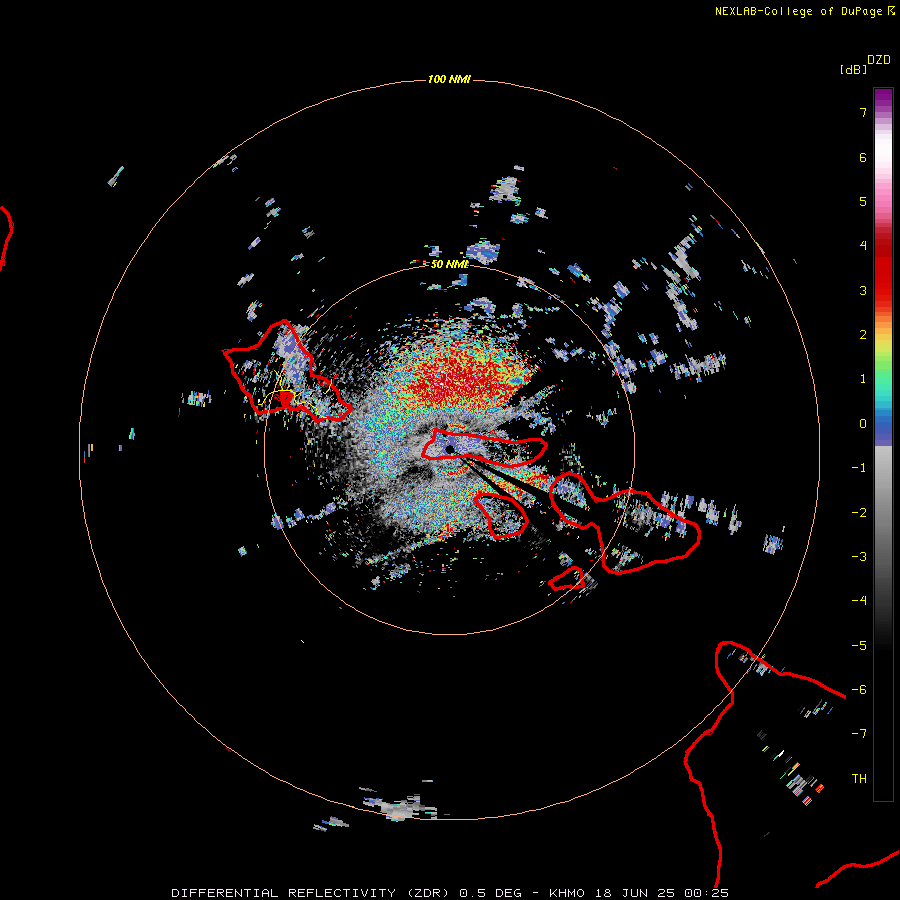Click the 5 value on the color scale
Viewport: 900px width, 900px height.
click(863, 201)
